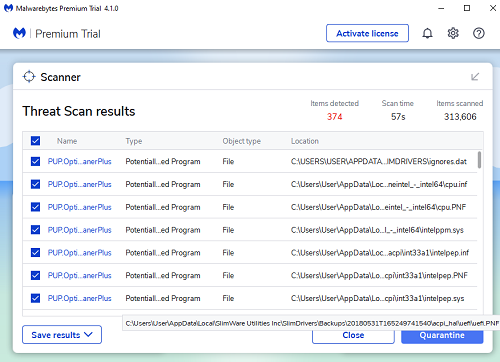This screenshot has width=500, height=362.
Task: Uncheck the row for intelpep.inf
Action: 35,252
